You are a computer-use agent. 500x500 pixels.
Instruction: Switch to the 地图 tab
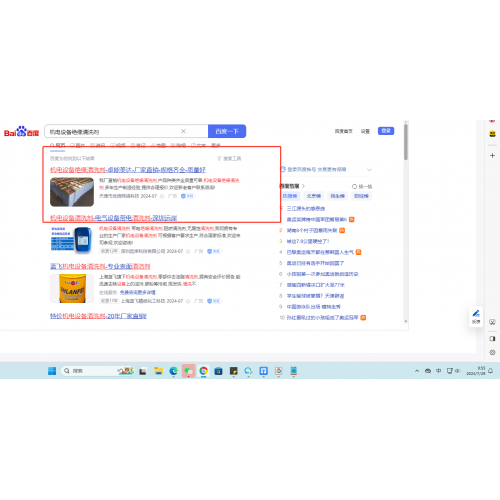click(x=158, y=145)
